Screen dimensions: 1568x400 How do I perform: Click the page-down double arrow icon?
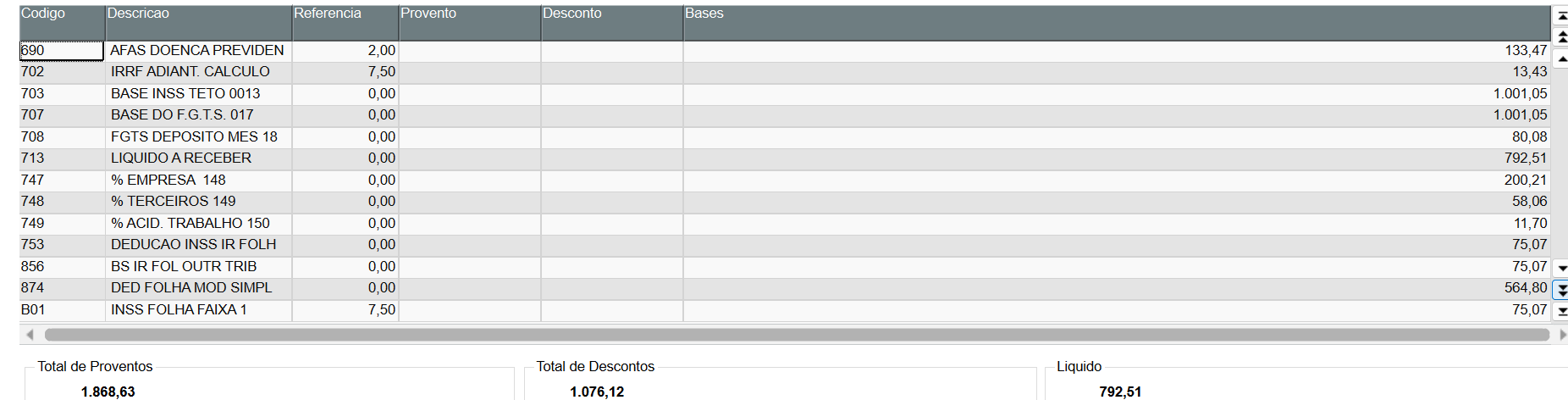pos(1562,289)
